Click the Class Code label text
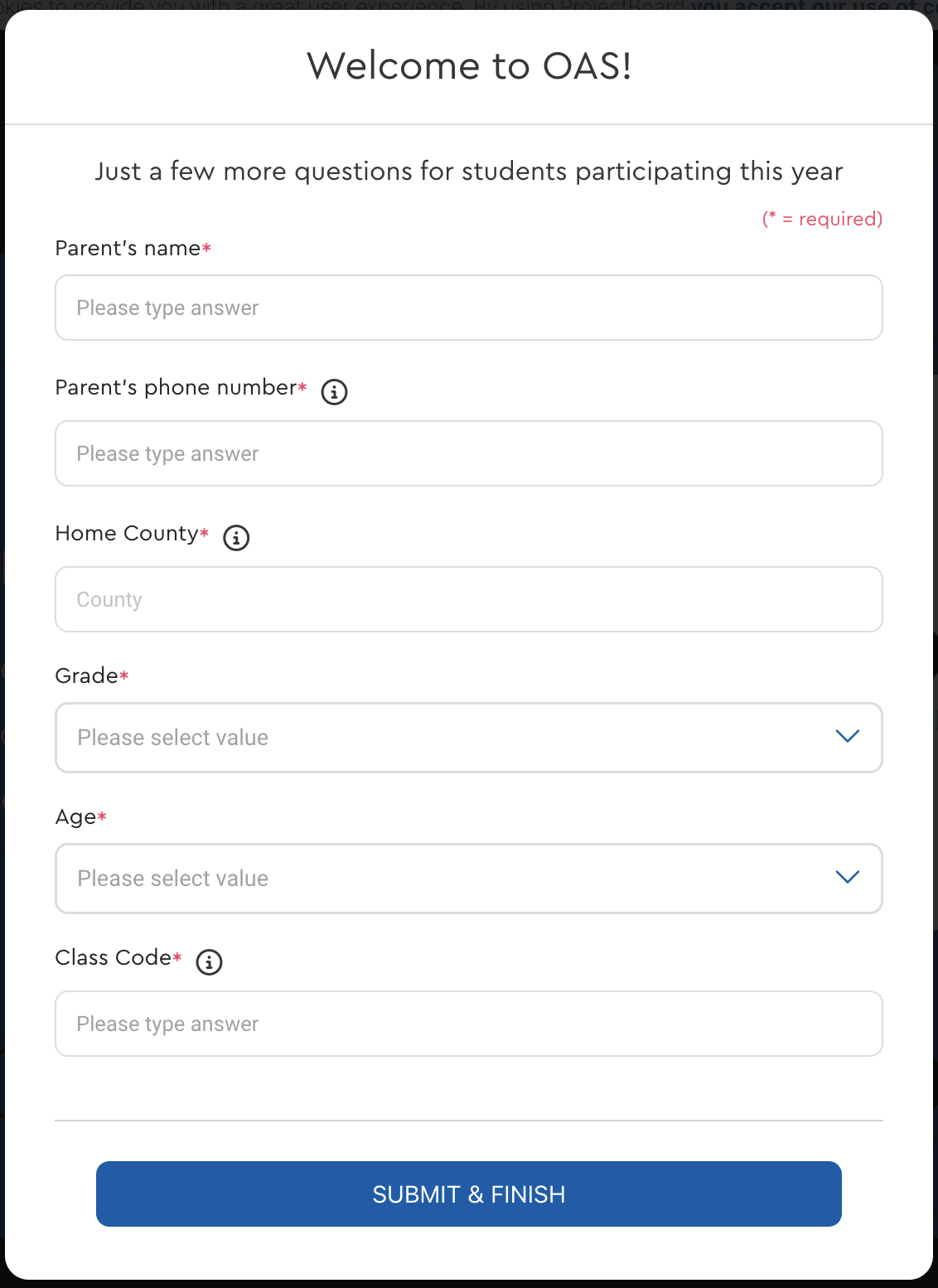Viewport: 938px width, 1288px height. pos(114,958)
